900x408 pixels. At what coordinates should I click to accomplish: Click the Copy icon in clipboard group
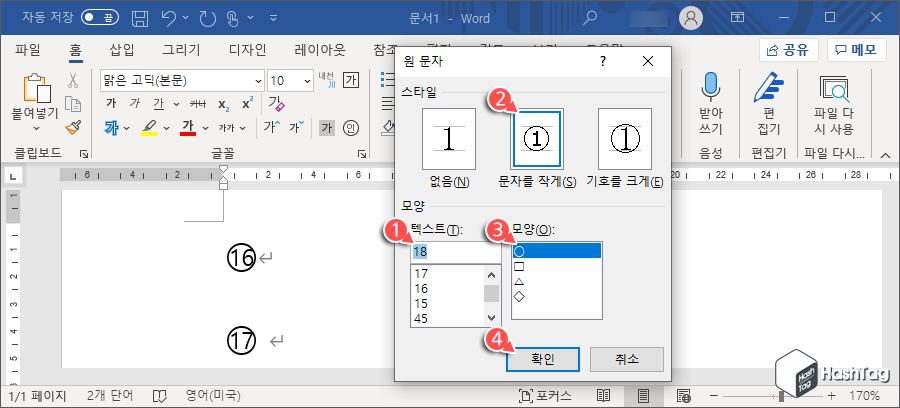tap(73, 104)
